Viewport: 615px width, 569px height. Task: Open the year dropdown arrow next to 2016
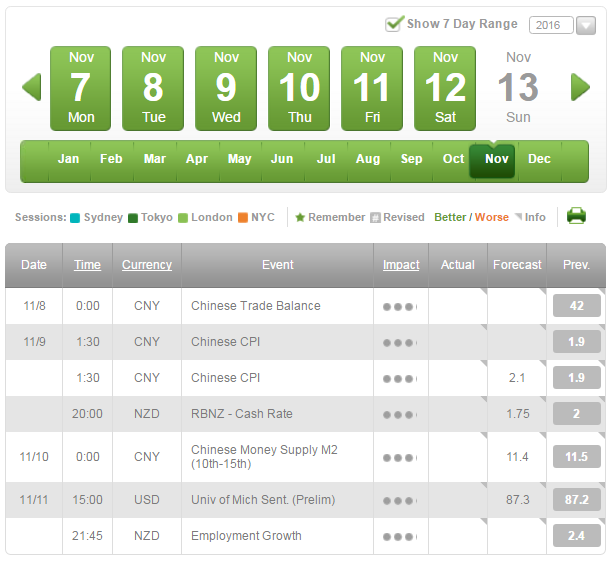[586, 25]
